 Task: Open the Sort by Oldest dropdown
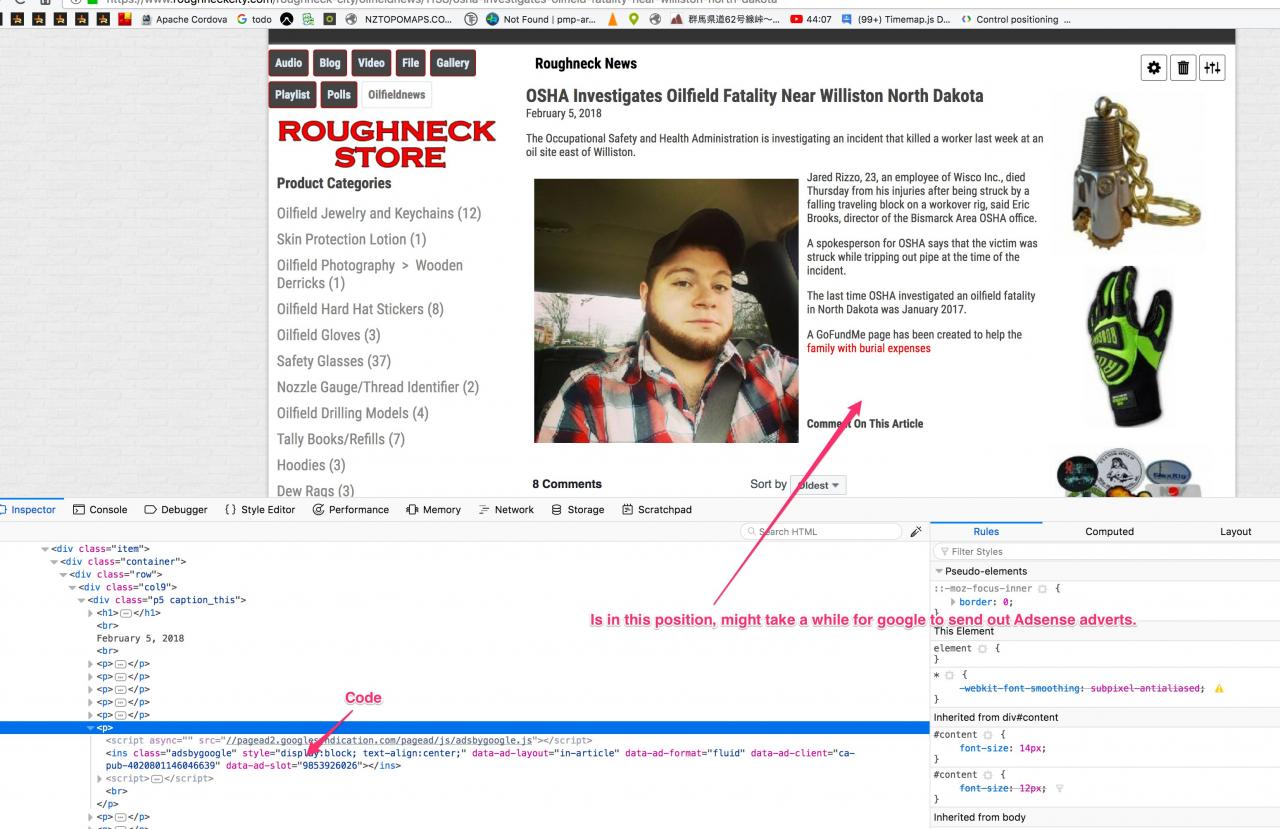click(x=818, y=485)
